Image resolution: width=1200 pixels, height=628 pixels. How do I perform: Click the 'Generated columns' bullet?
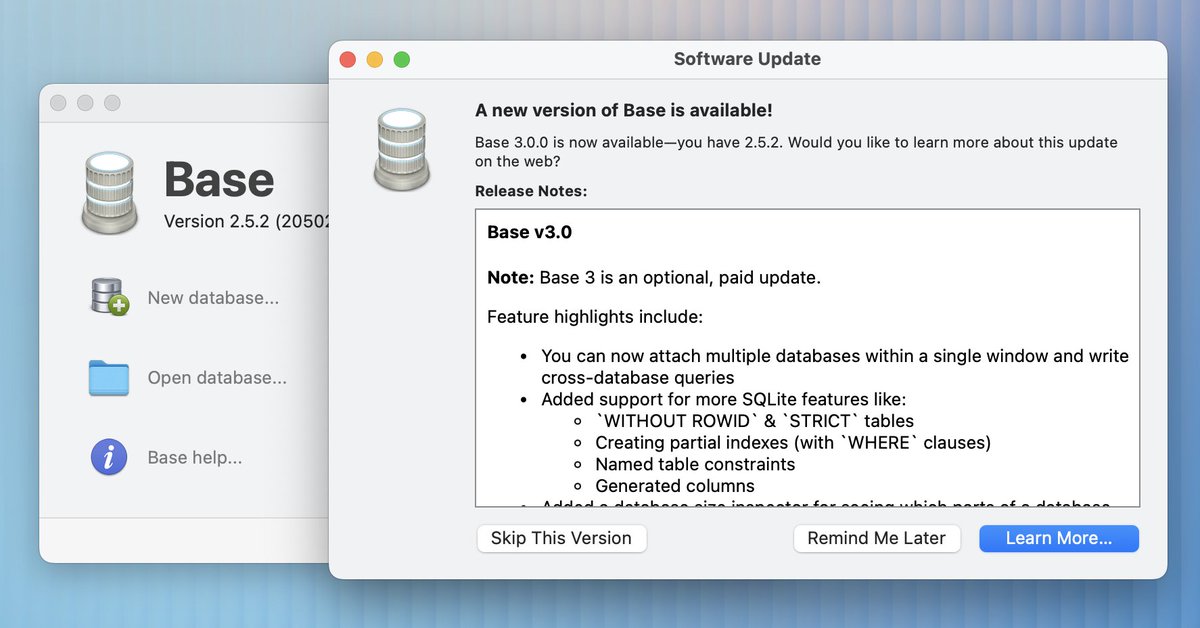click(675, 486)
